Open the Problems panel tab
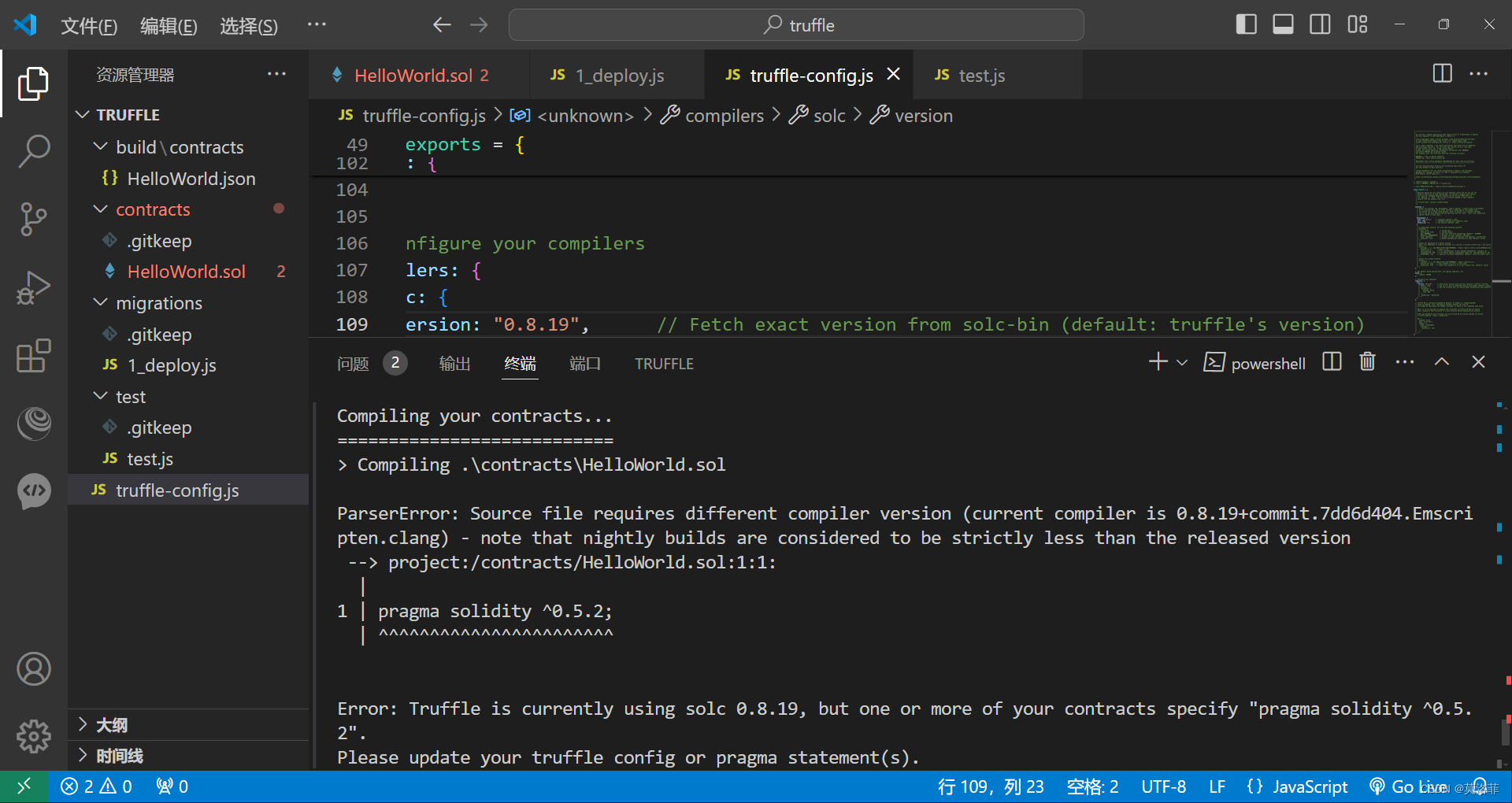Viewport: 1512px width, 803px height. (371, 364)
